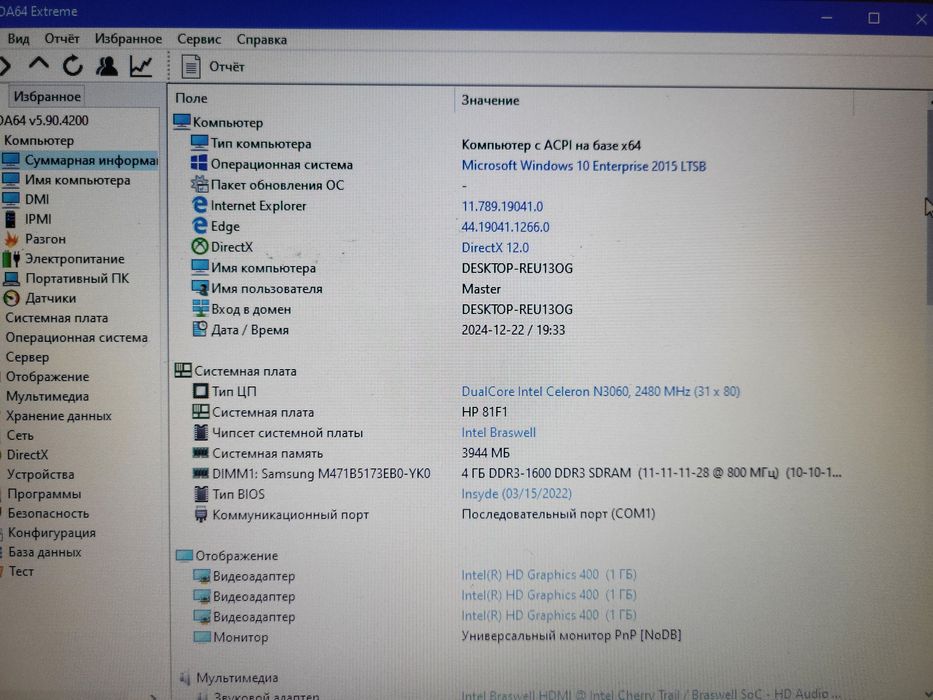Open the Справка menu
Screen dimensions: 933x700
(262, 40)
